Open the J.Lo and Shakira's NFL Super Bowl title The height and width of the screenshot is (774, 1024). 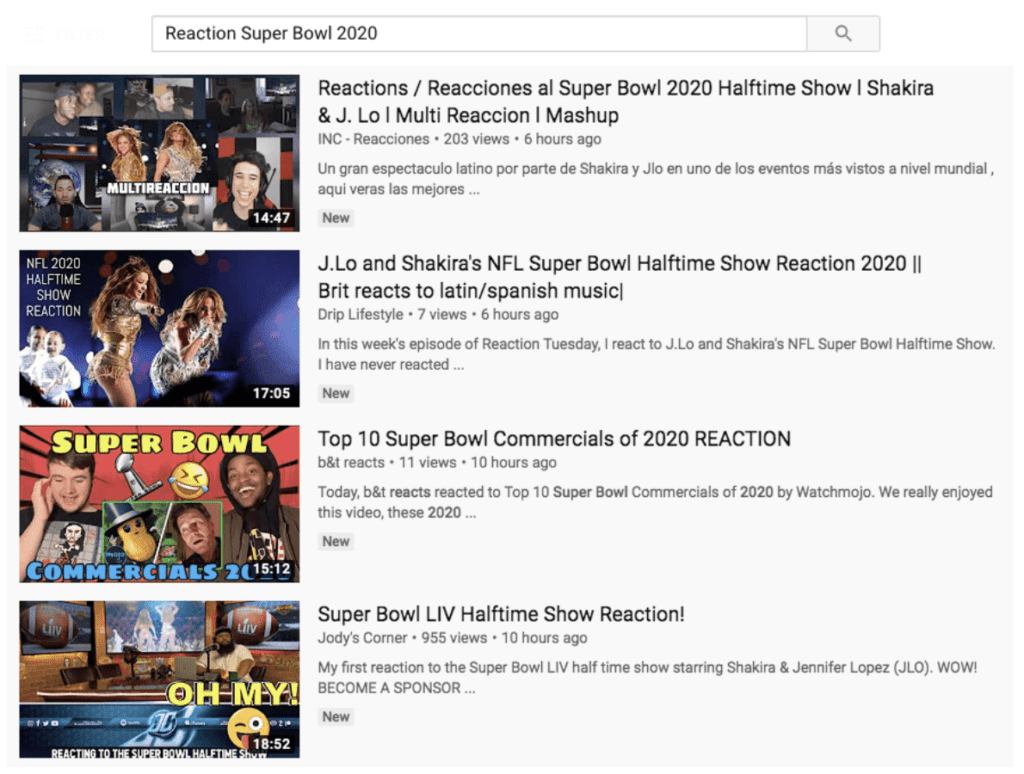coord(619,277)
